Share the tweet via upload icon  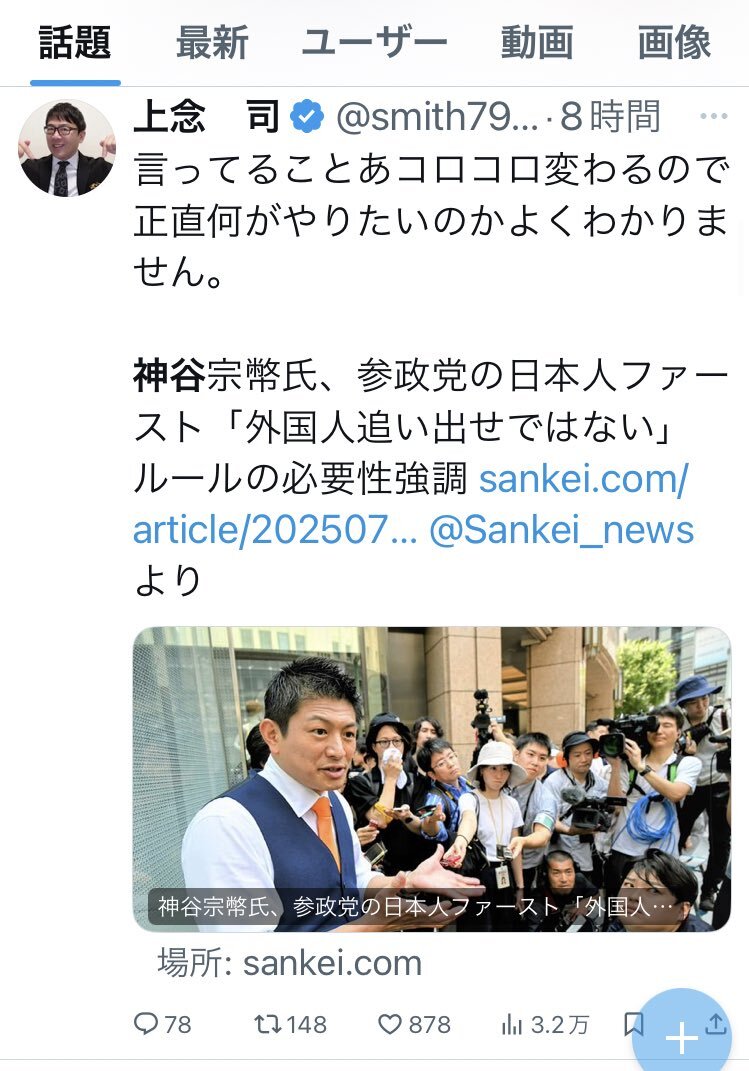click(716, 1023)
